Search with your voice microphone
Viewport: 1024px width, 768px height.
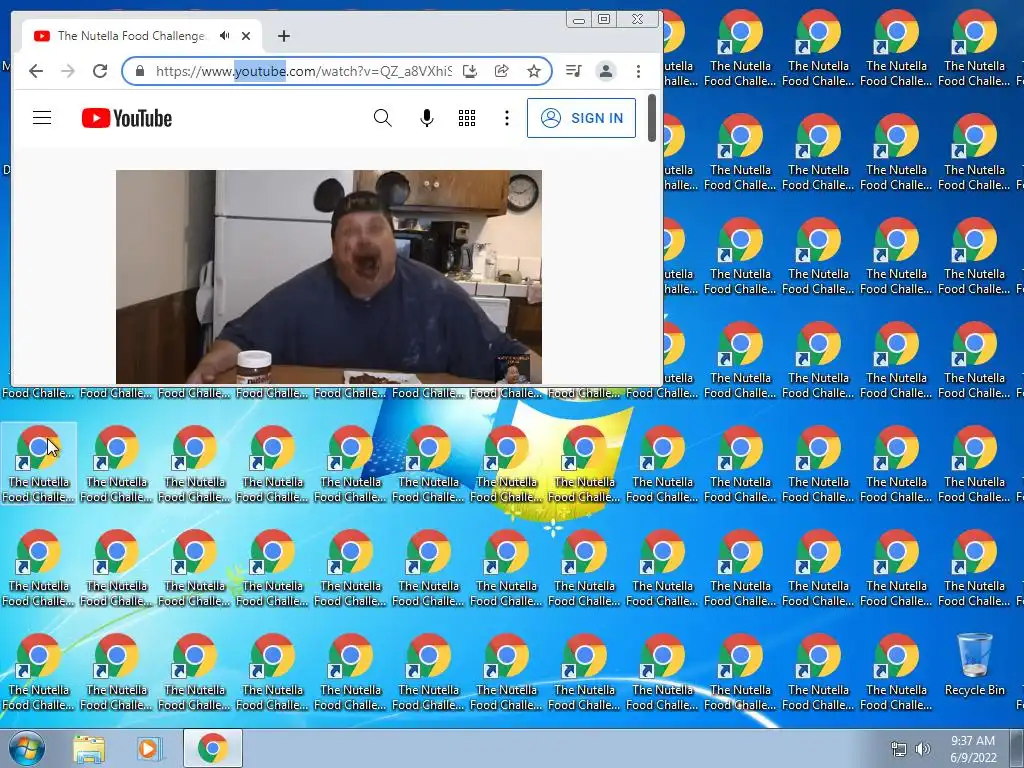click(426, 118)
